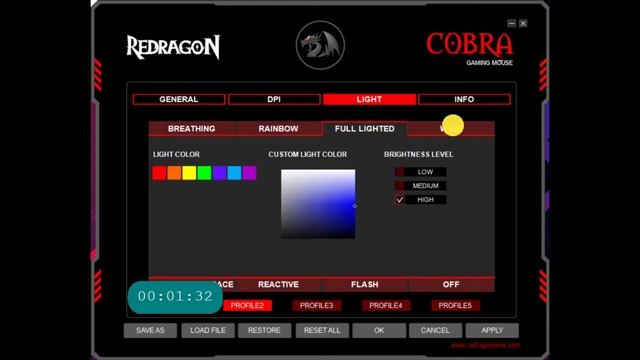Click inside the custom light color picker
640x360 pixels.
pyautogui.click(x=318, y=204)
